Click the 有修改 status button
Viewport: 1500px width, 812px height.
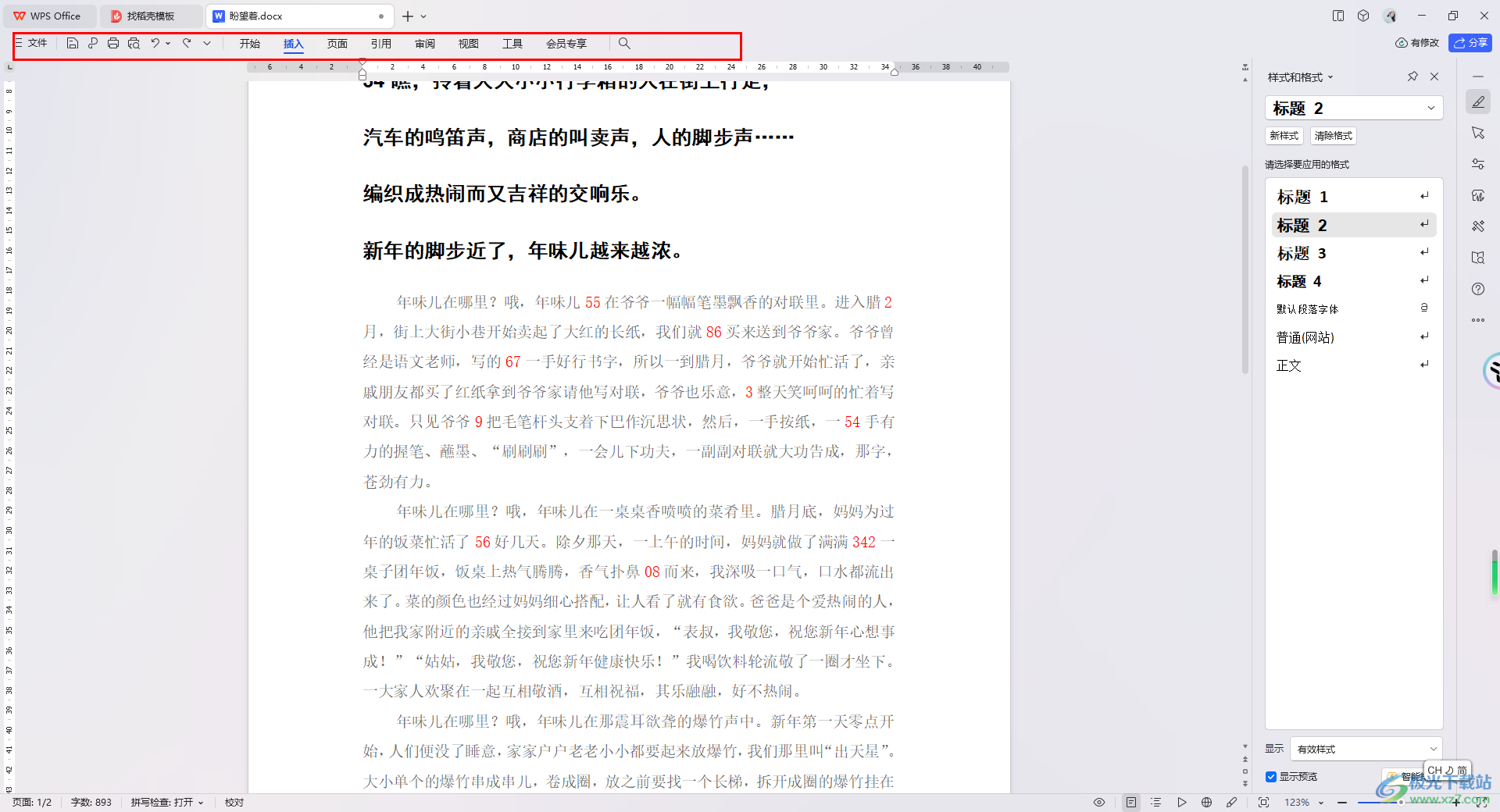pyautogui.click(x=1417, y=43)
